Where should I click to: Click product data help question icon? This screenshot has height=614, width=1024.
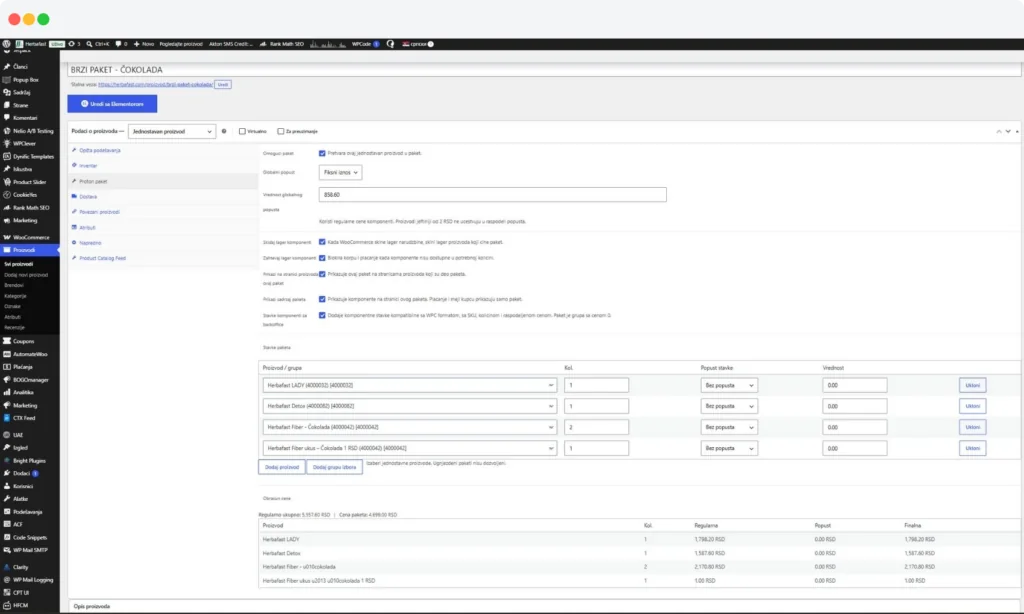point(224,131)
